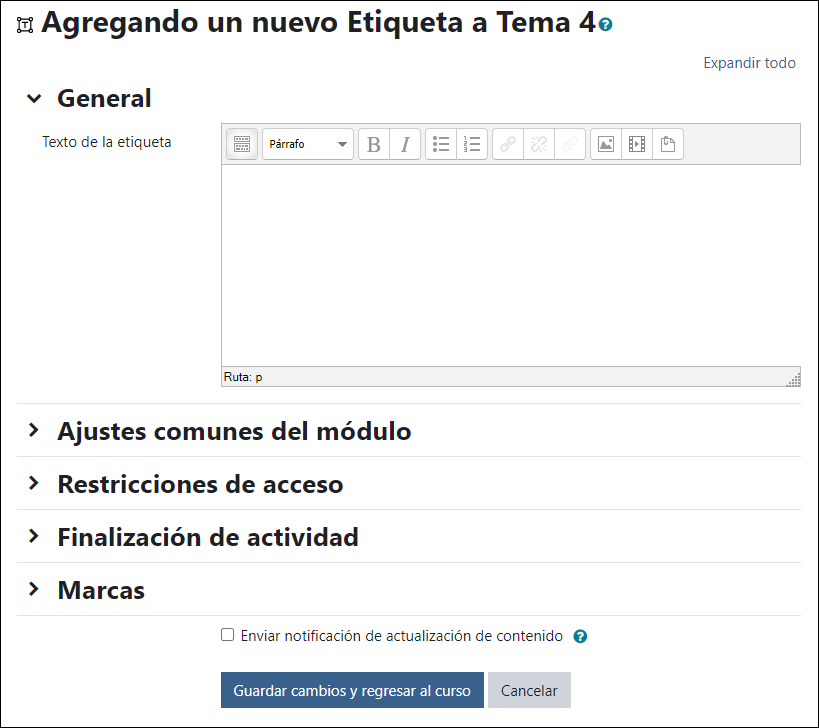Enable Enviar notificación de actualización checkbox
Screen dimensions: 819x728
coord(227,635)
